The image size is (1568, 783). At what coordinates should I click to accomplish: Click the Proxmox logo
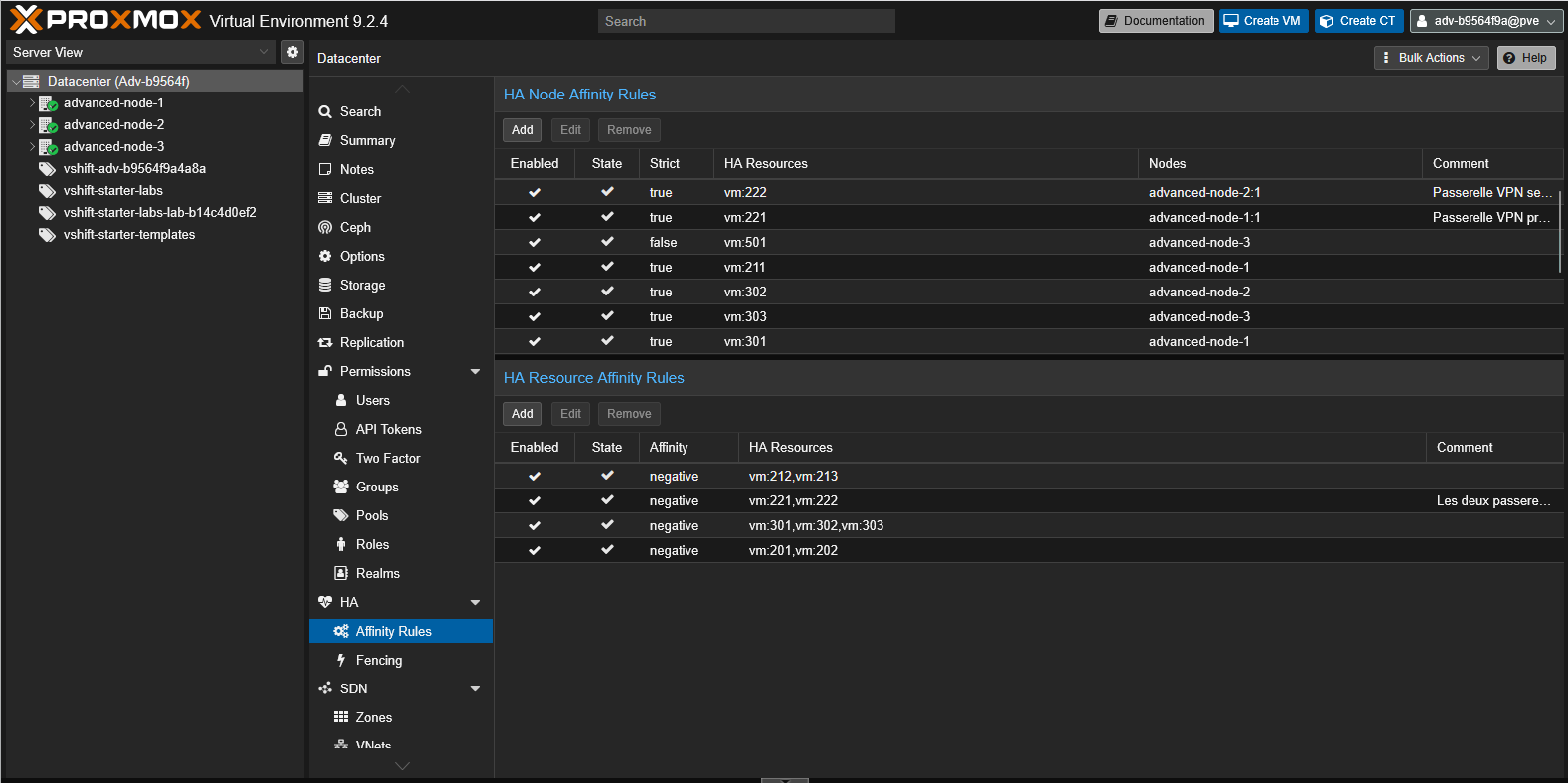click(x=105, y=20)
